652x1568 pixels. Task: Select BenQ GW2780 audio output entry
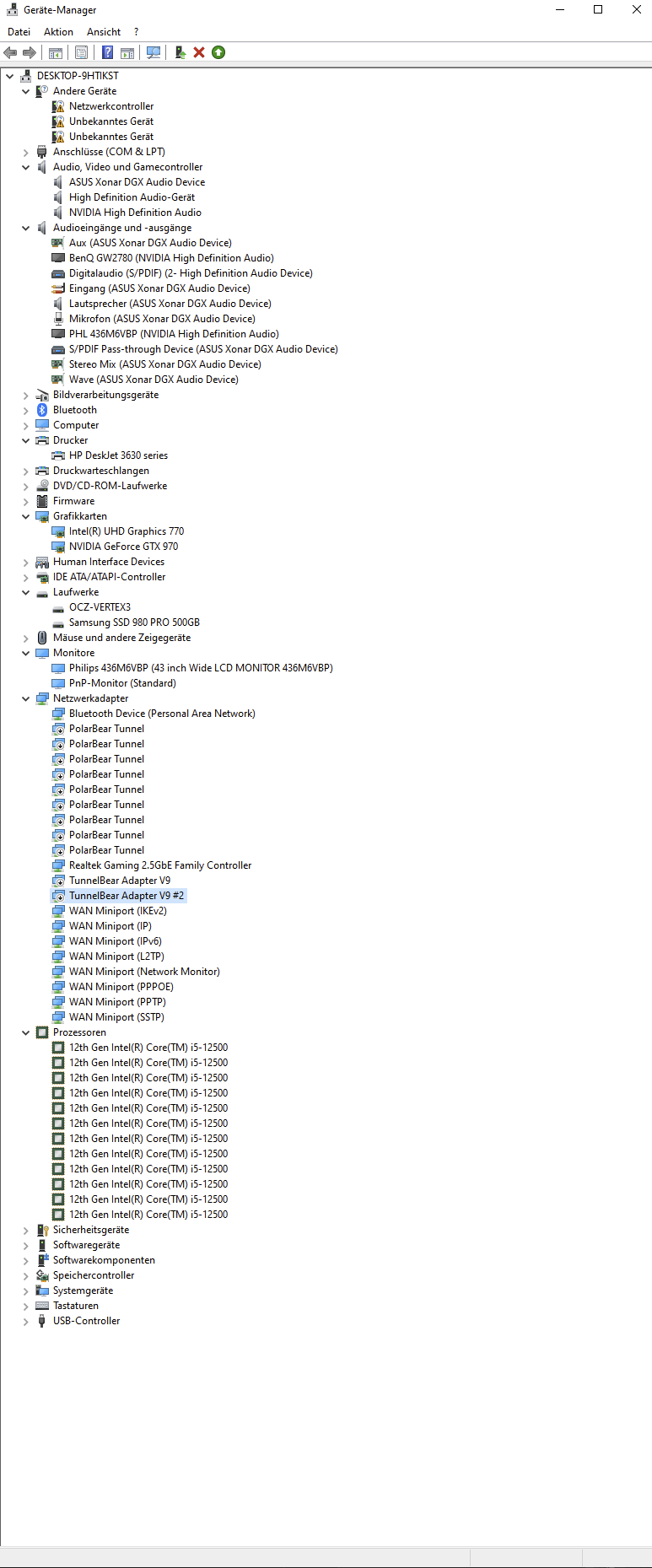tap(171, 258)
